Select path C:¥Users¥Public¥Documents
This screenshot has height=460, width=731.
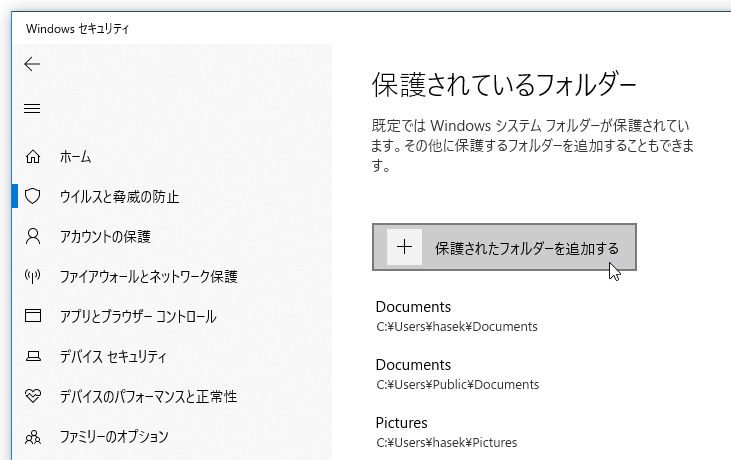click(458, 384)
